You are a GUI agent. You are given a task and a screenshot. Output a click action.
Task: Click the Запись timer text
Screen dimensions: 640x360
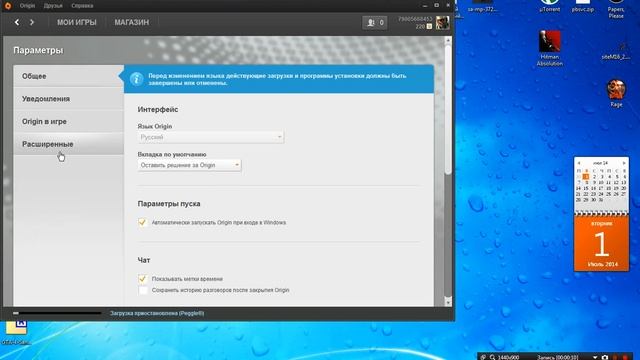pyautogui.click(x=558, y=357)
